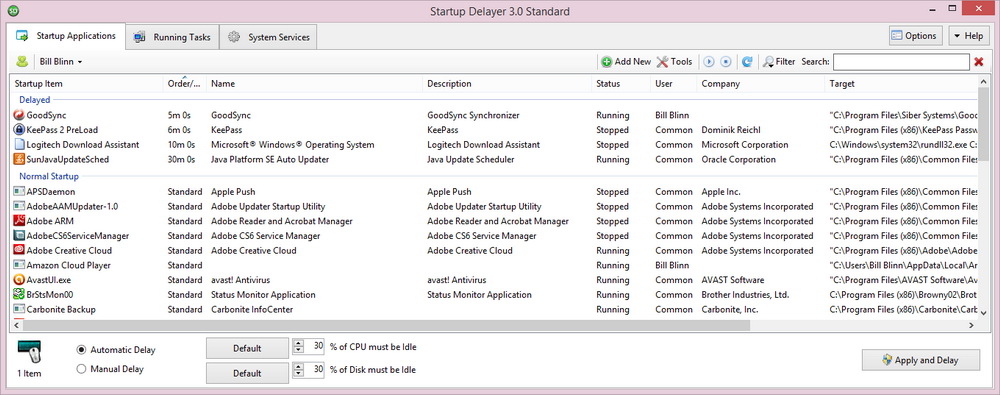Adjust the CPU idle percent spinner arrows
This screenshot has width=1000, height=395.
[298, 348]
